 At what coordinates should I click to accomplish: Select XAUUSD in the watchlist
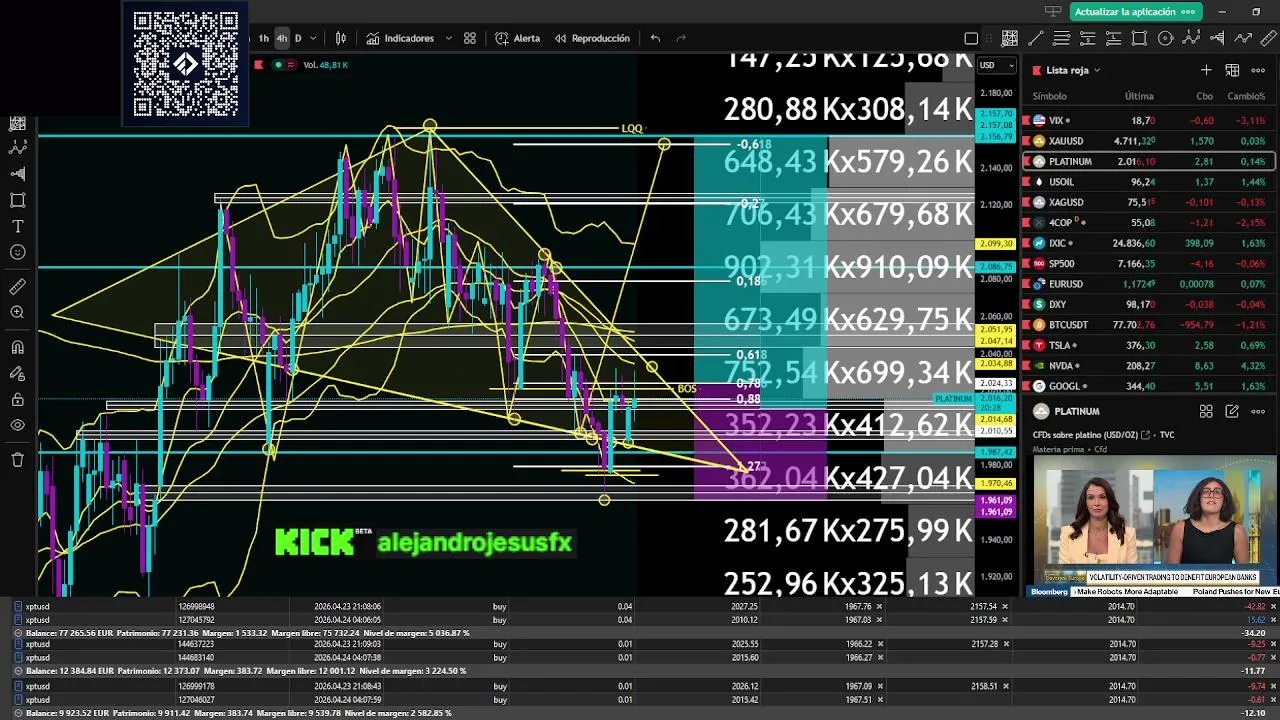click(1148, 141)
